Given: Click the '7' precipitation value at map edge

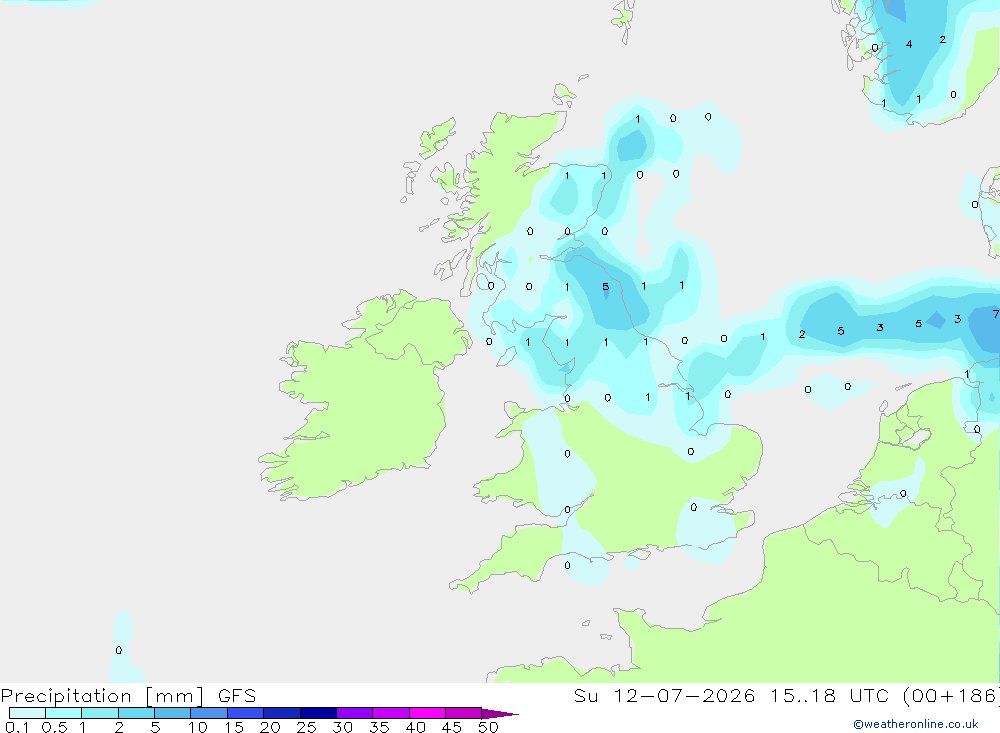Looking at the screenshot, I should tap(996, 314).
